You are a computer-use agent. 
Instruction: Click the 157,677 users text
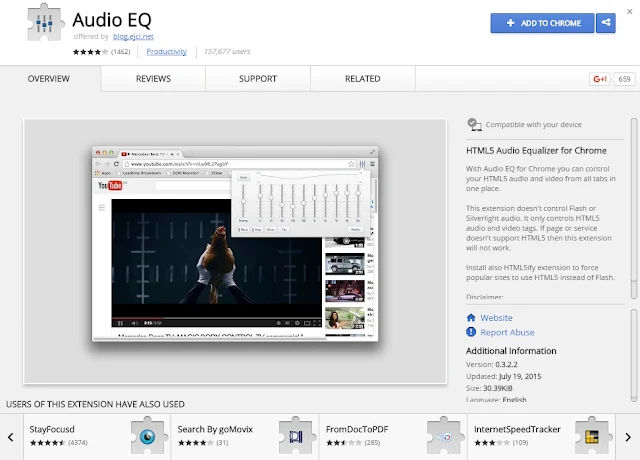[x=227, y=51]
